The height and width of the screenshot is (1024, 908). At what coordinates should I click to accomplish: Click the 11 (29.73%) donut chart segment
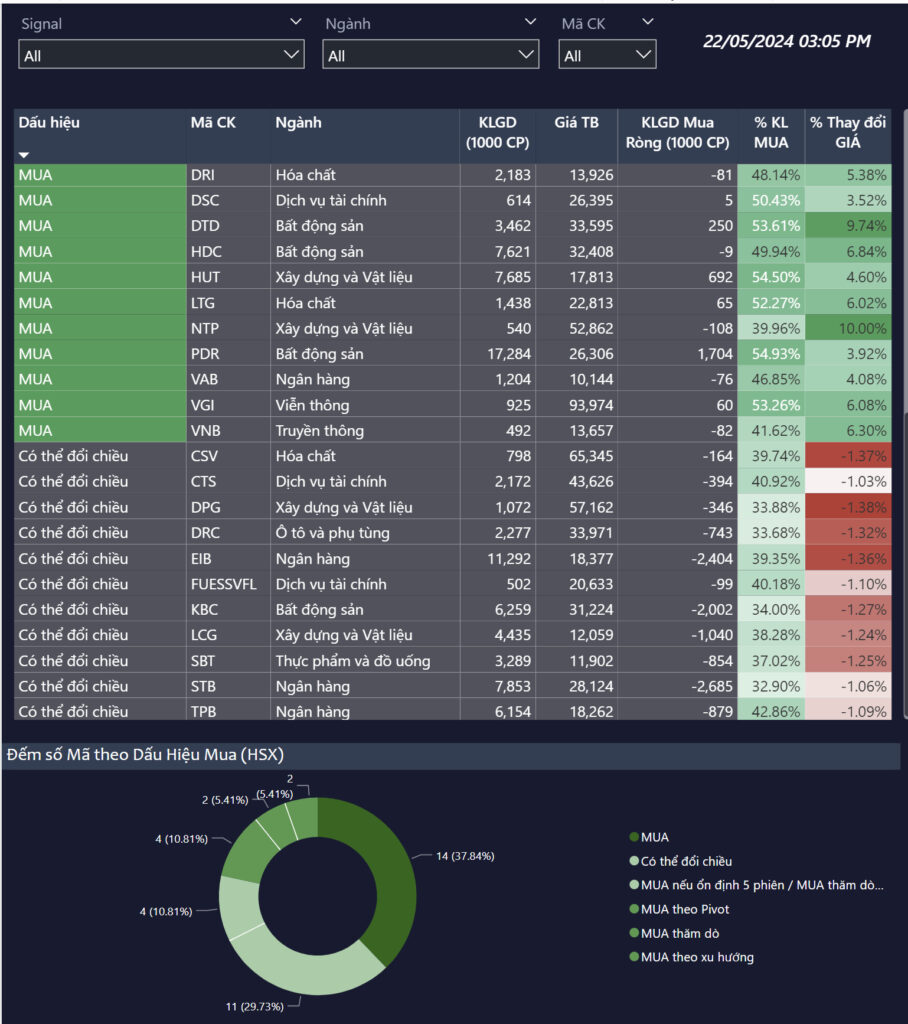300,960
